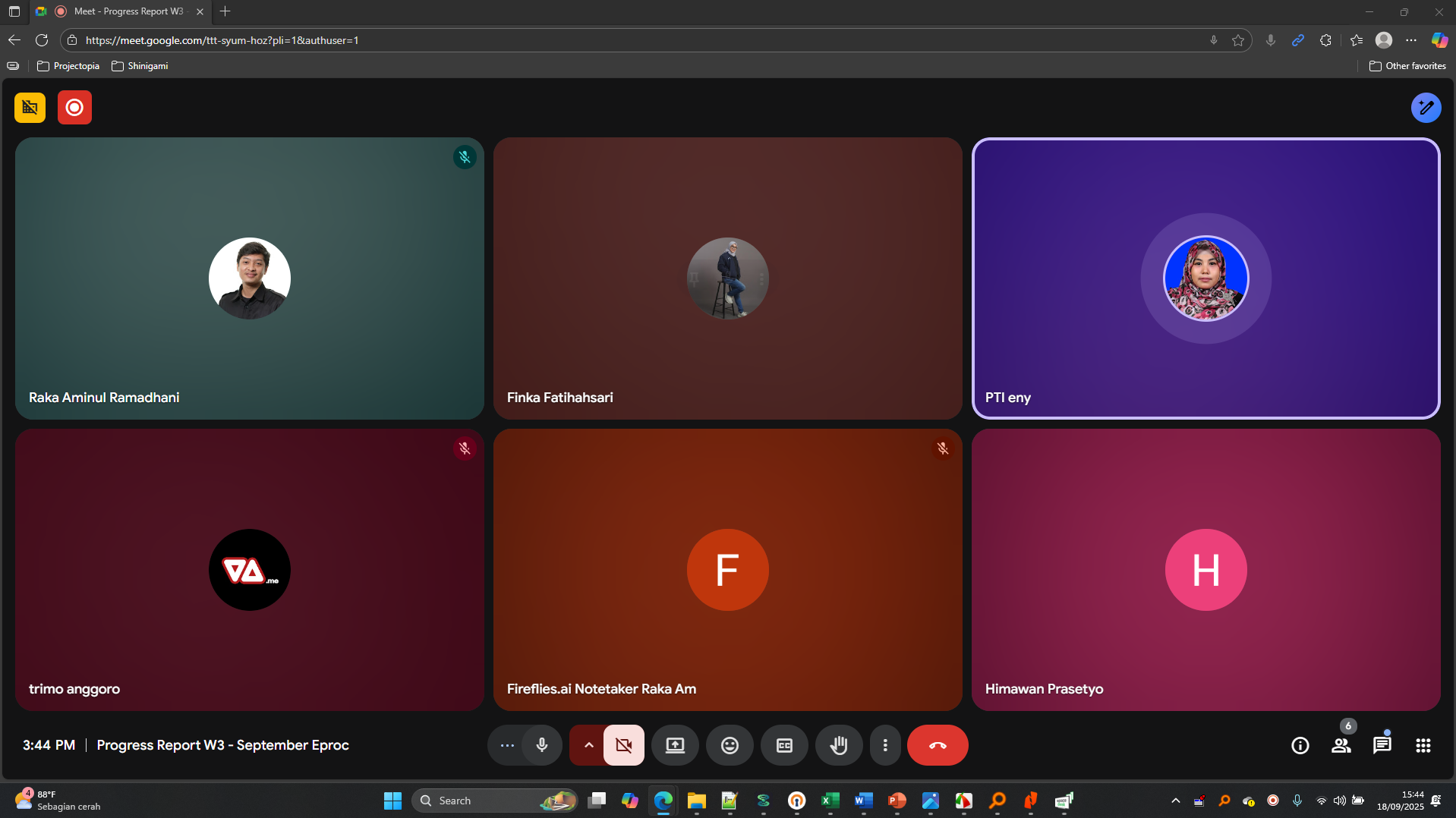
Task: Expand video settings up-arrow chevron
Action: click(588, 745)
